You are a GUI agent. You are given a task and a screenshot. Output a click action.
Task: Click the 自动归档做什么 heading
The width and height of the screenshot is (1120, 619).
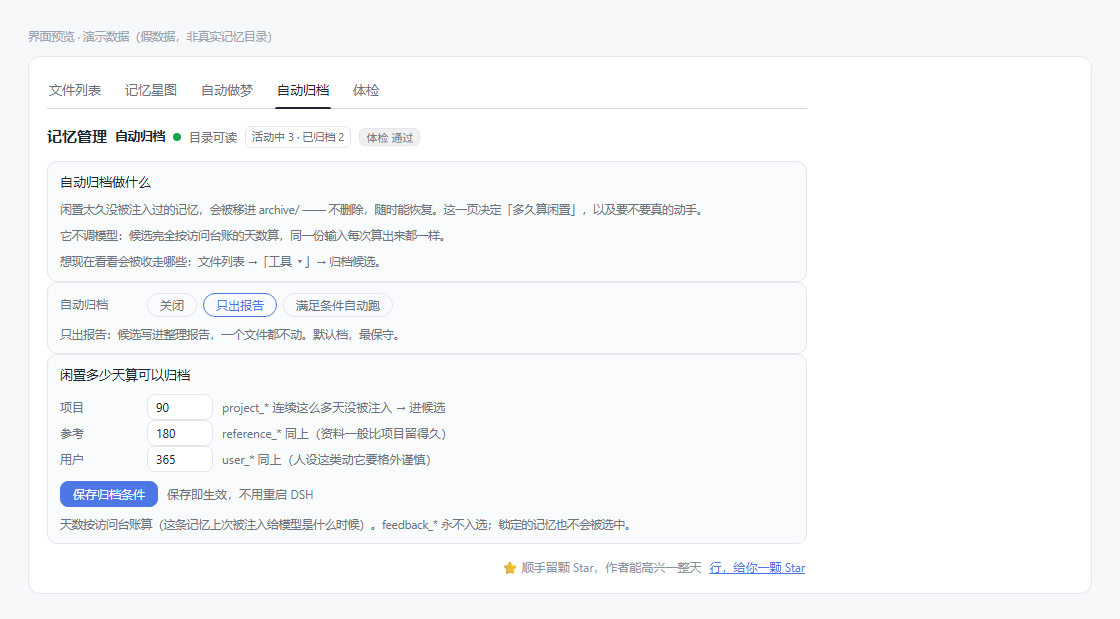(x=106, y=183)
